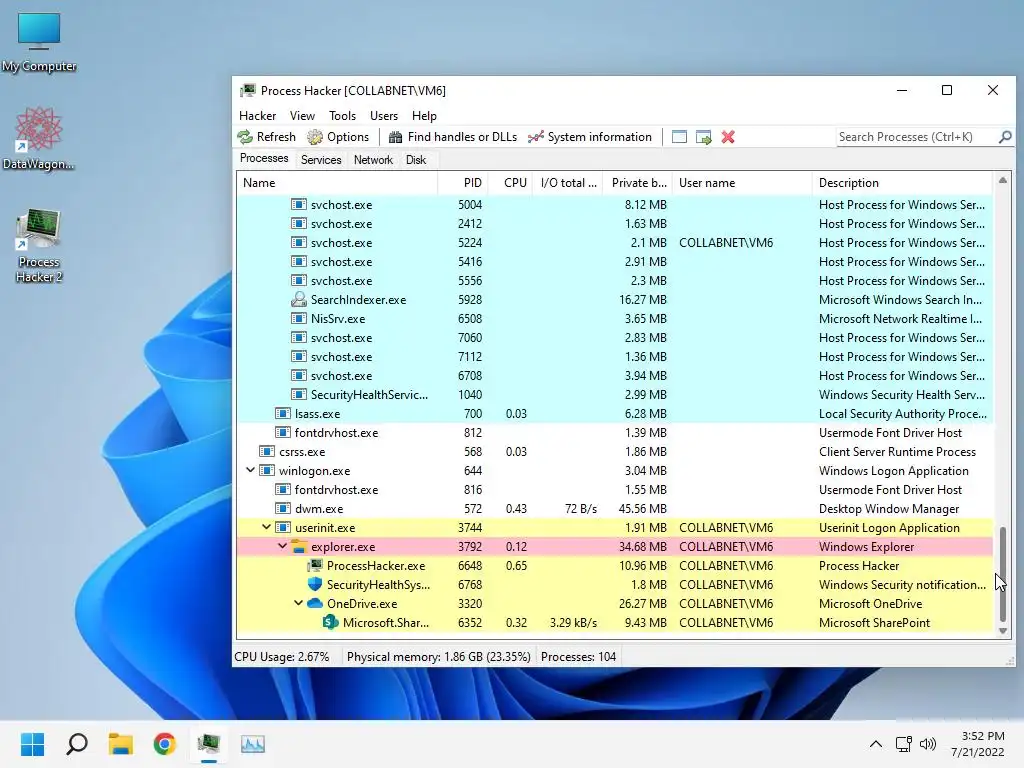The height and width of the screenshot is (768, 1024).
Task: Click the Microsoft.Shar... SharePoint icon
Action: (330, 622)
